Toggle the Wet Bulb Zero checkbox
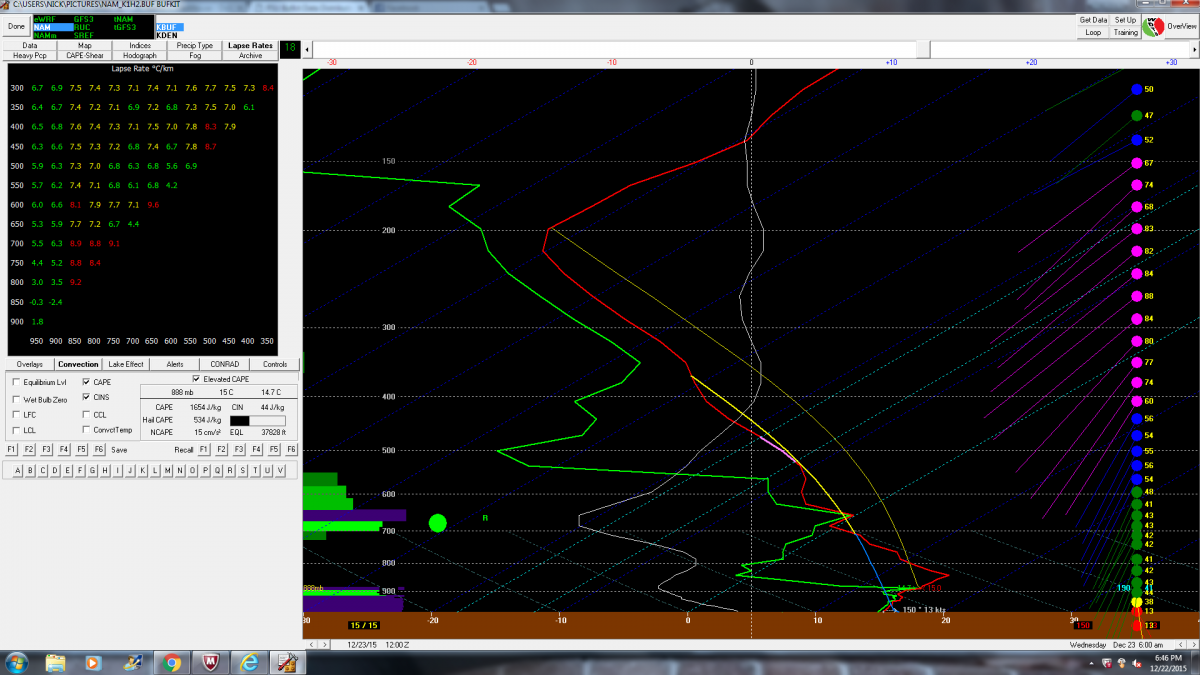This screenshot has width=1200, height=675. [x=15, y=398]
